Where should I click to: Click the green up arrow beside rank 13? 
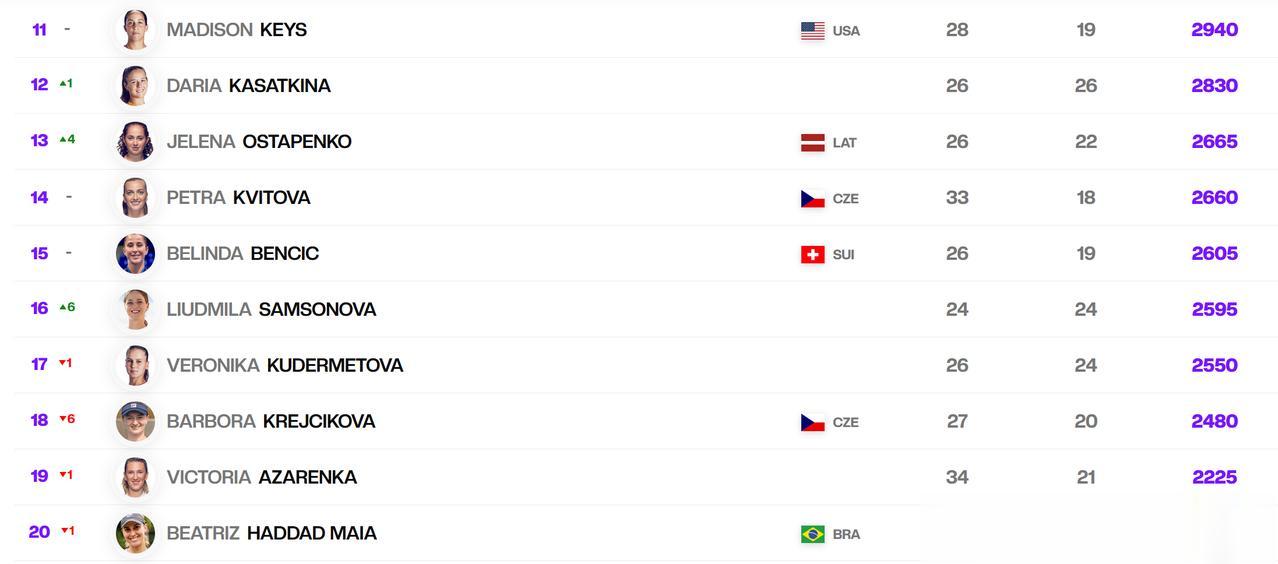62,140
